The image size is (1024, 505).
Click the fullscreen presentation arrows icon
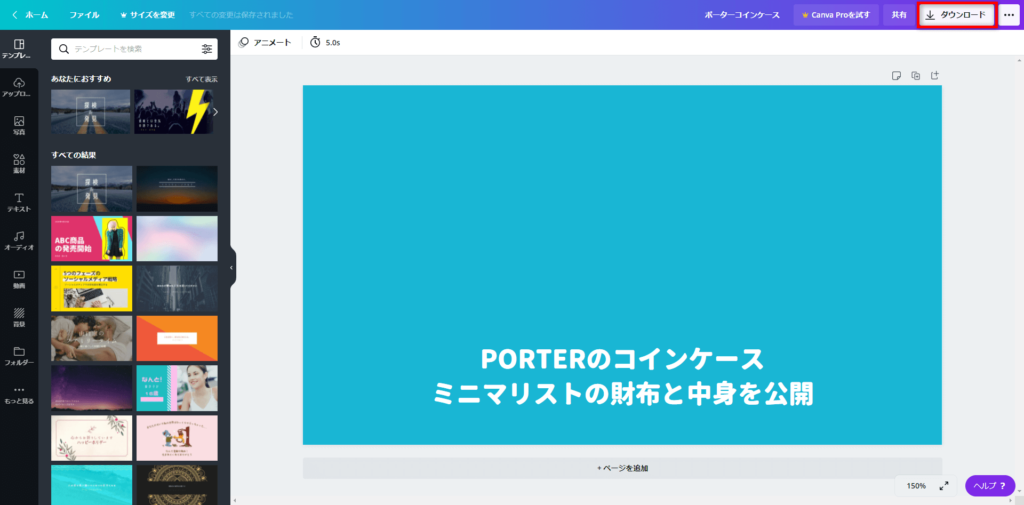coord(944,486)
